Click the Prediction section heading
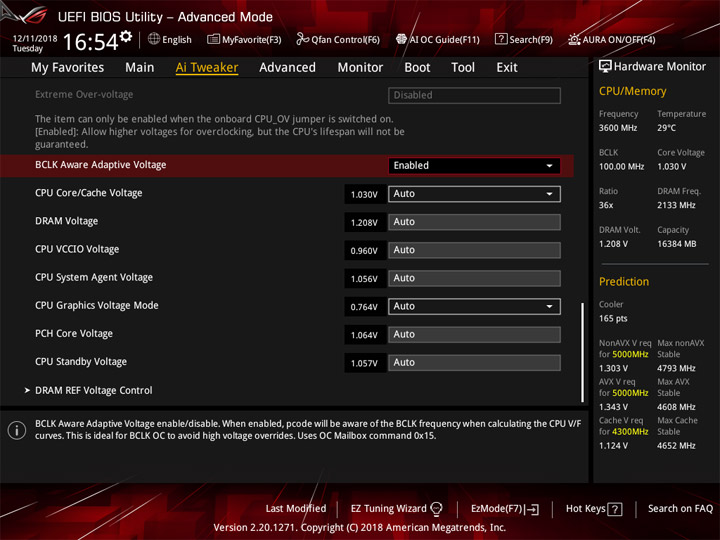The width and height of the screenshot is (720, 540). [624, 281]
